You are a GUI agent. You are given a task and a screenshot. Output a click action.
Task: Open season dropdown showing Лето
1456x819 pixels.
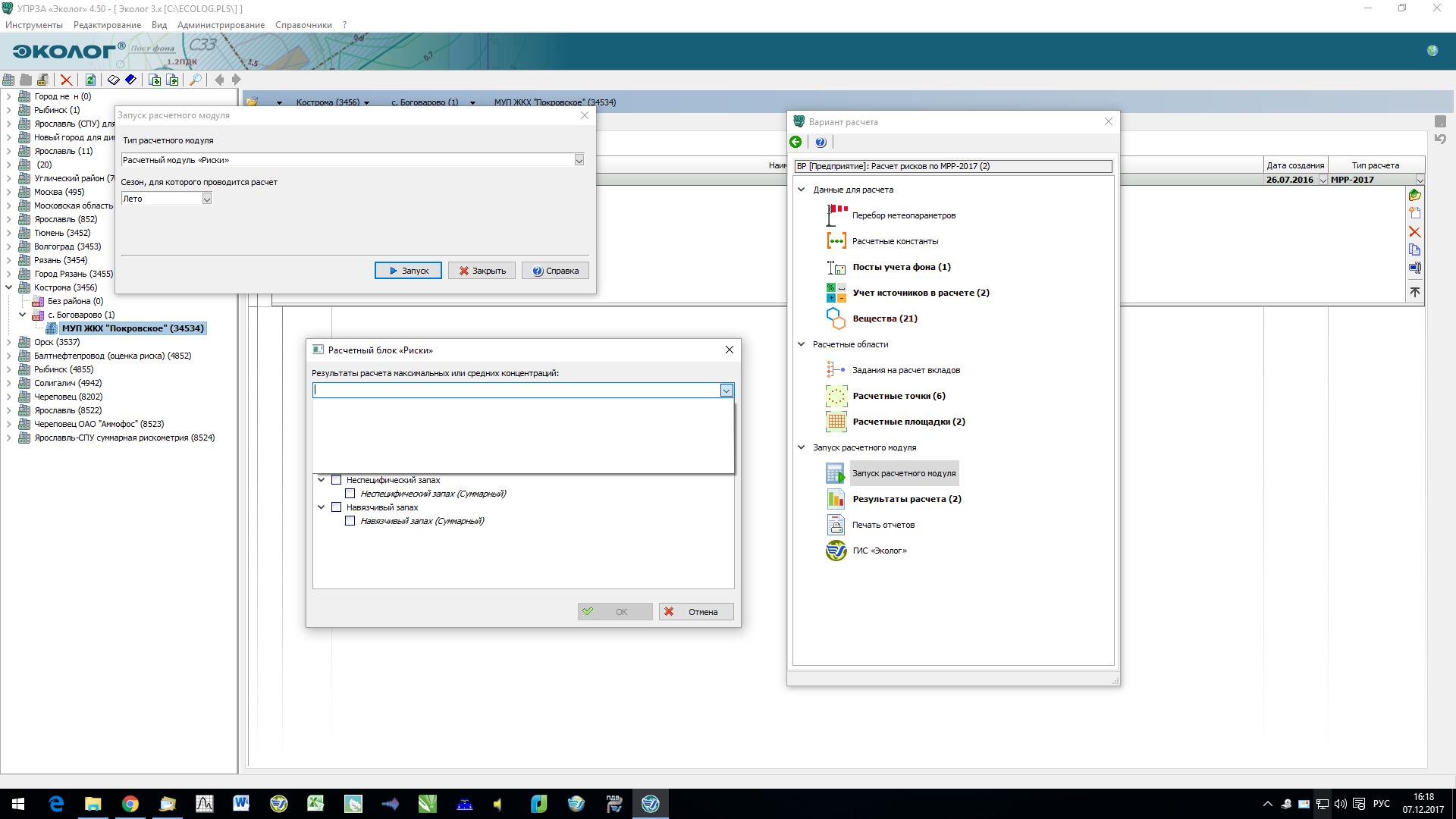(x=206, y=199)
